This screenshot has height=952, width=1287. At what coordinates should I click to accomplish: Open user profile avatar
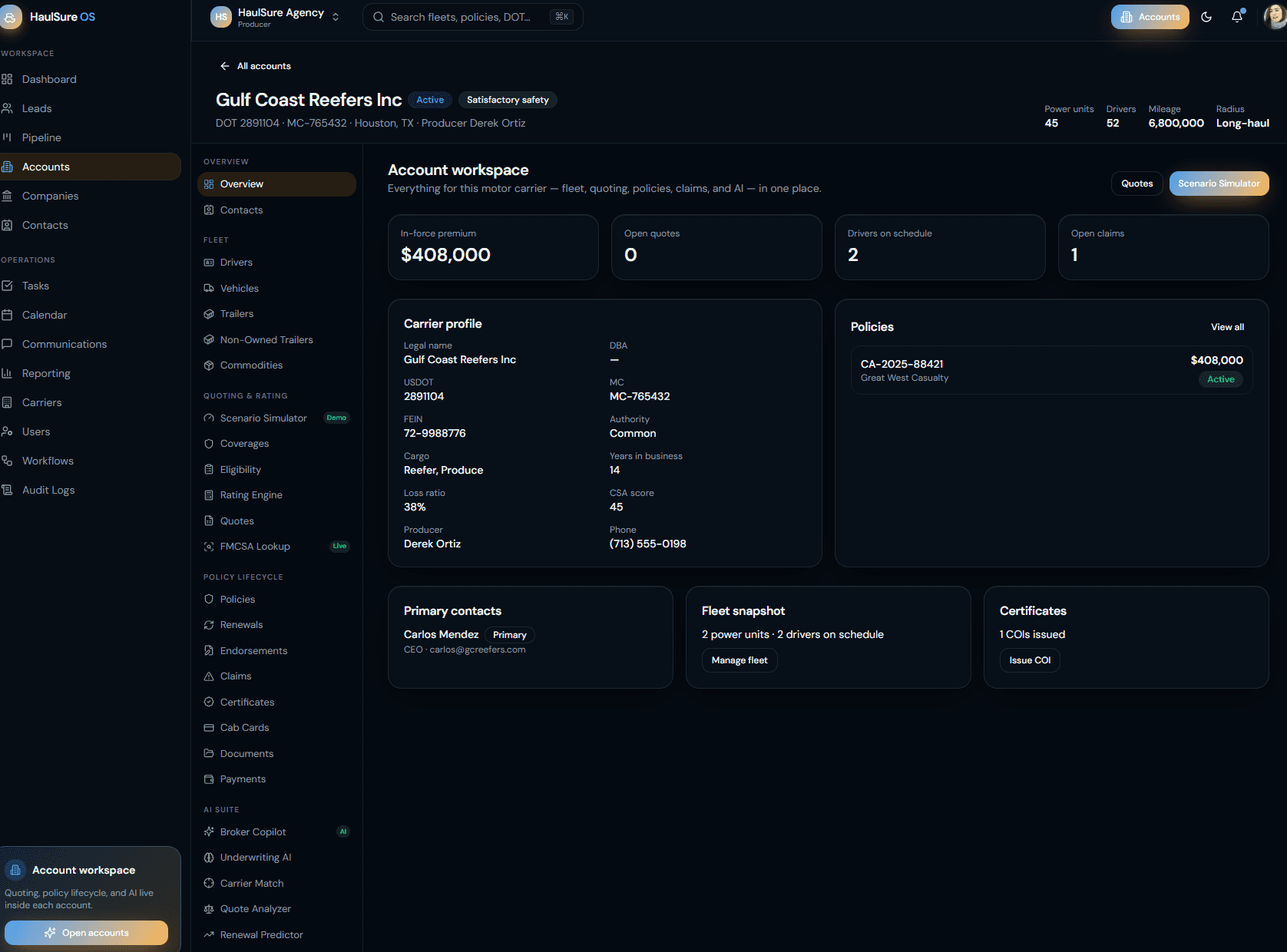1275,17
